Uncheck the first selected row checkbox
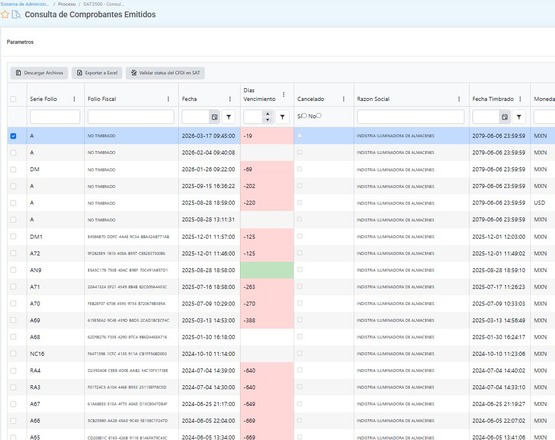This screenshot has width=555, height=440. [x=13, y=136]
